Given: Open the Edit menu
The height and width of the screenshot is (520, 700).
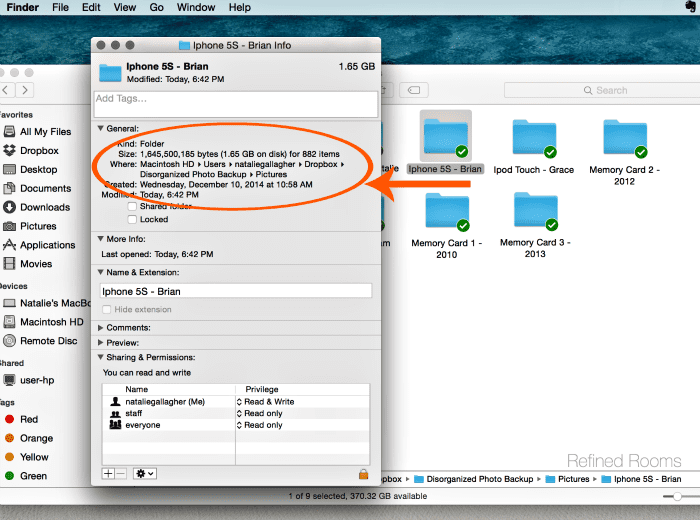Looking at the screenshot, I should [91, 8].
